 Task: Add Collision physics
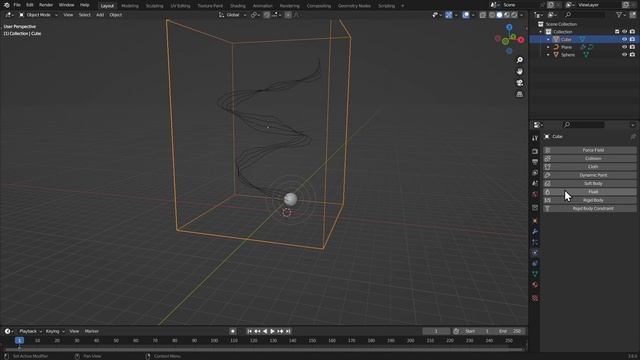[x=589, y=158]
